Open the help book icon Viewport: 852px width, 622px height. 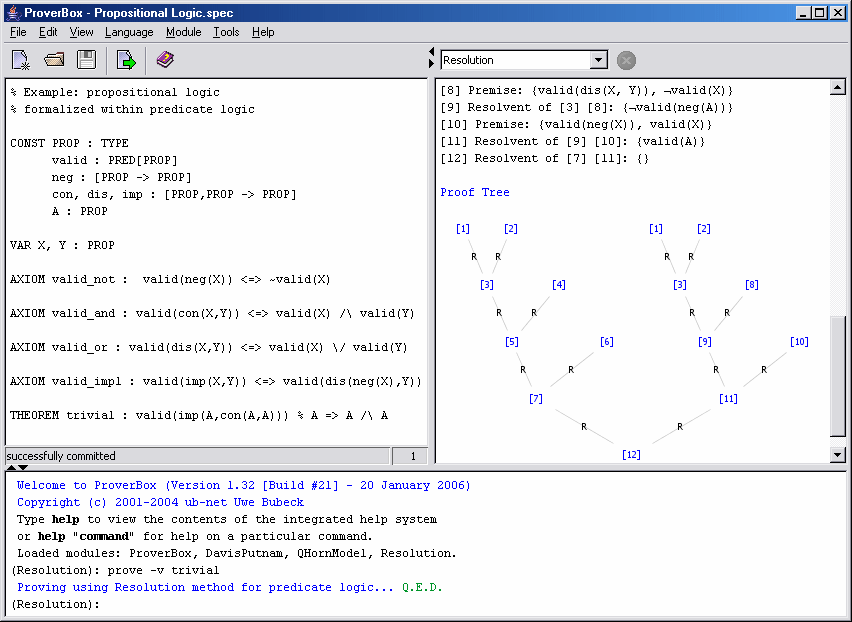(165, 59)
